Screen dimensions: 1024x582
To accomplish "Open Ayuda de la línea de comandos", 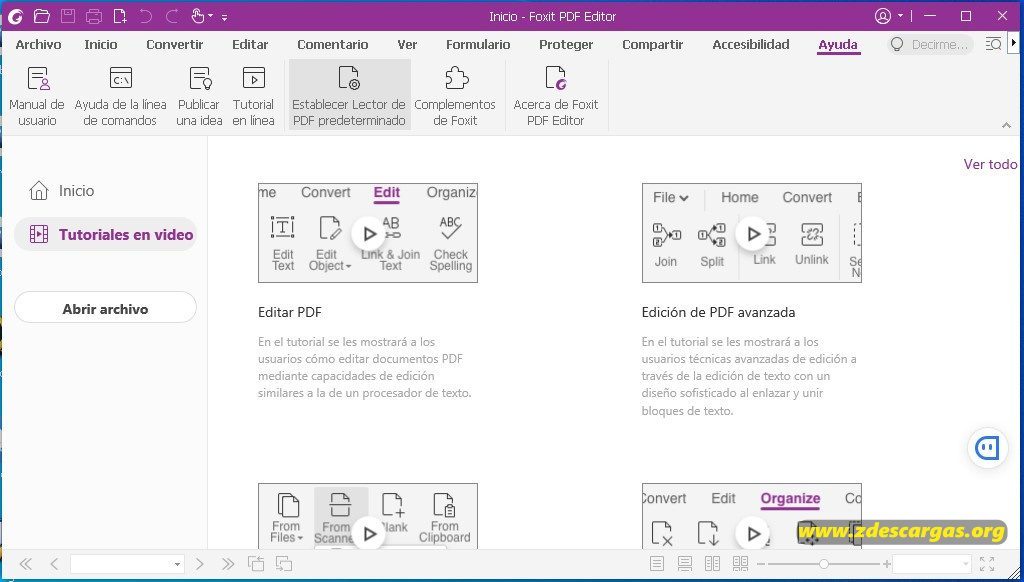I will pos(120,95).
